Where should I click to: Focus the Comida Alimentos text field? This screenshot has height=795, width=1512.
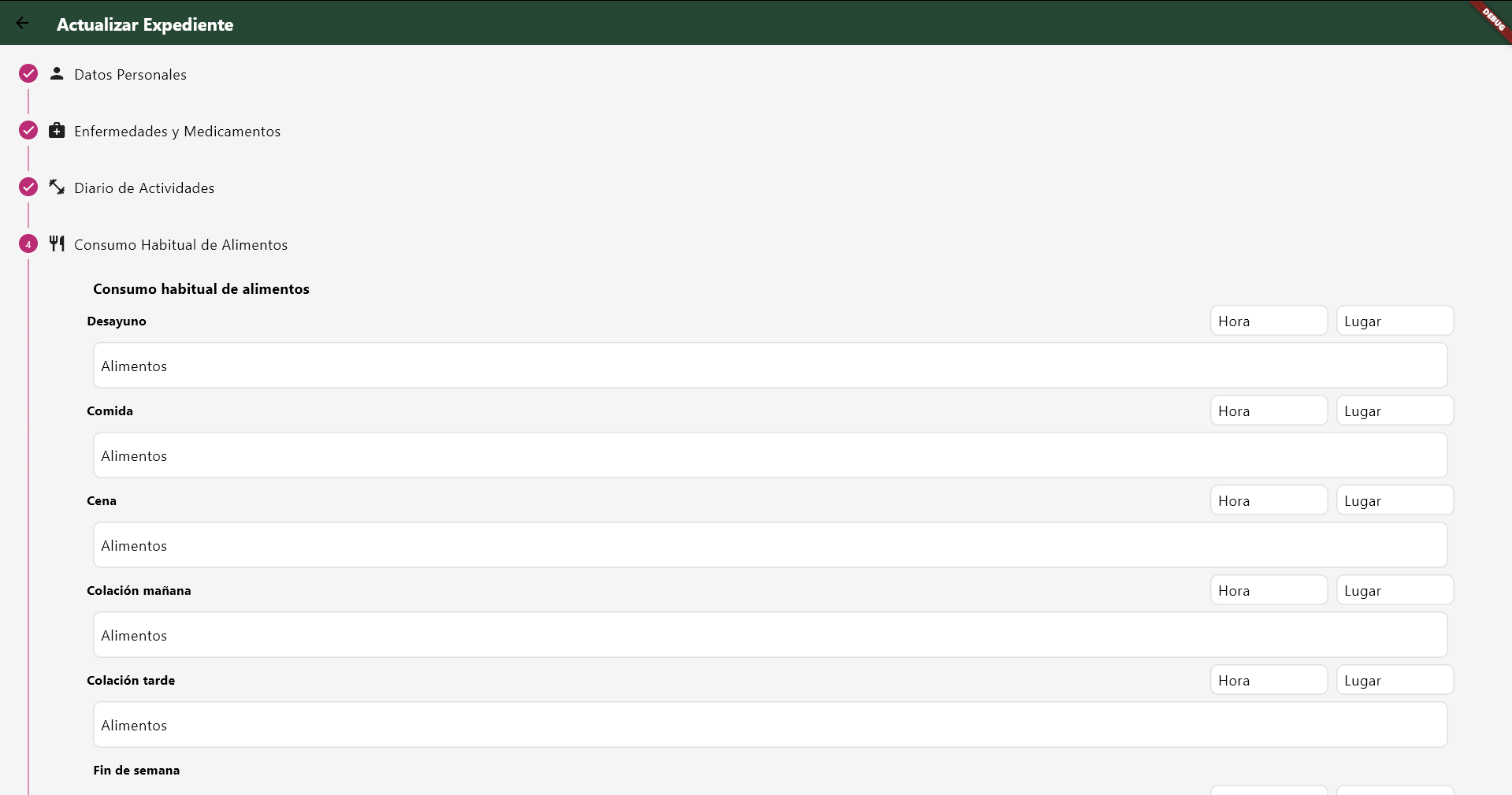(x=770, y=455)
